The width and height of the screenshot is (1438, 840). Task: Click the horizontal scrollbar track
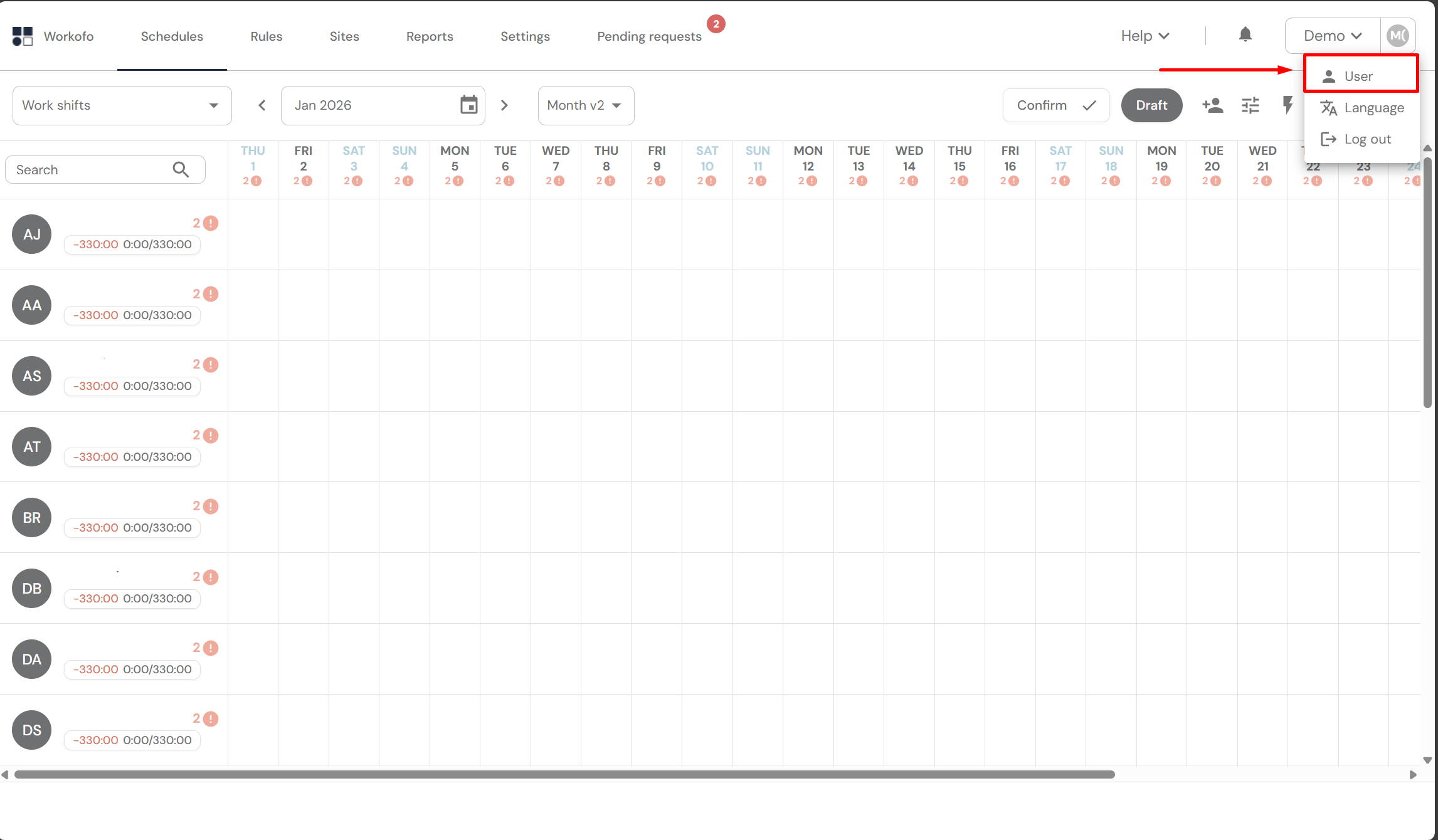(1261, 774)
